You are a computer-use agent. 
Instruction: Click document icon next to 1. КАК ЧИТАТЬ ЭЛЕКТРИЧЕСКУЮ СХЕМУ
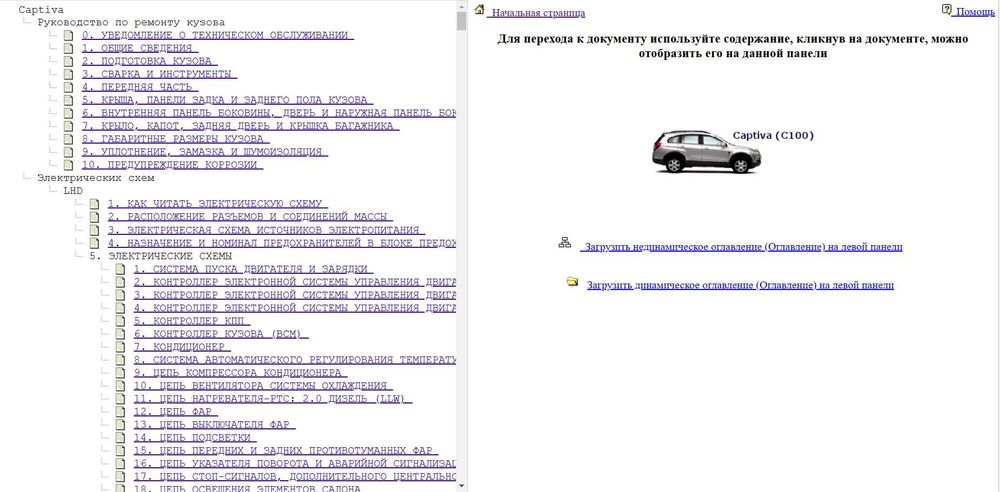click(94, 204)
